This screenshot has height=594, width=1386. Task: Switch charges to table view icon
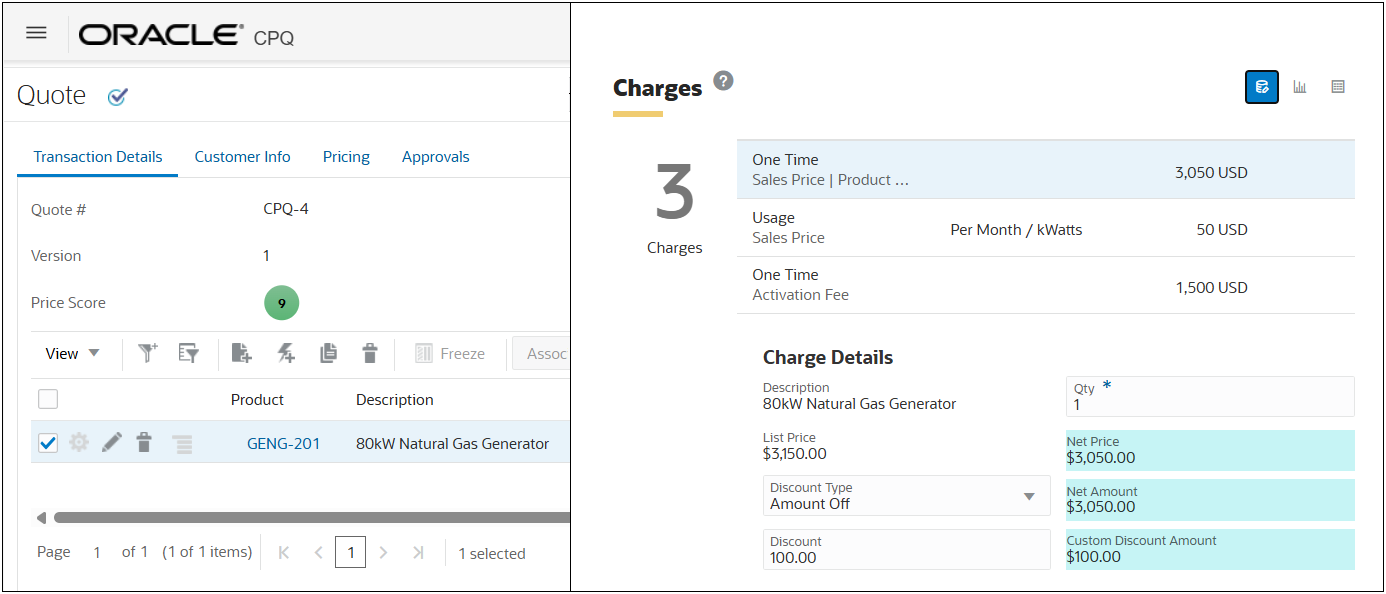point(1338,87)
